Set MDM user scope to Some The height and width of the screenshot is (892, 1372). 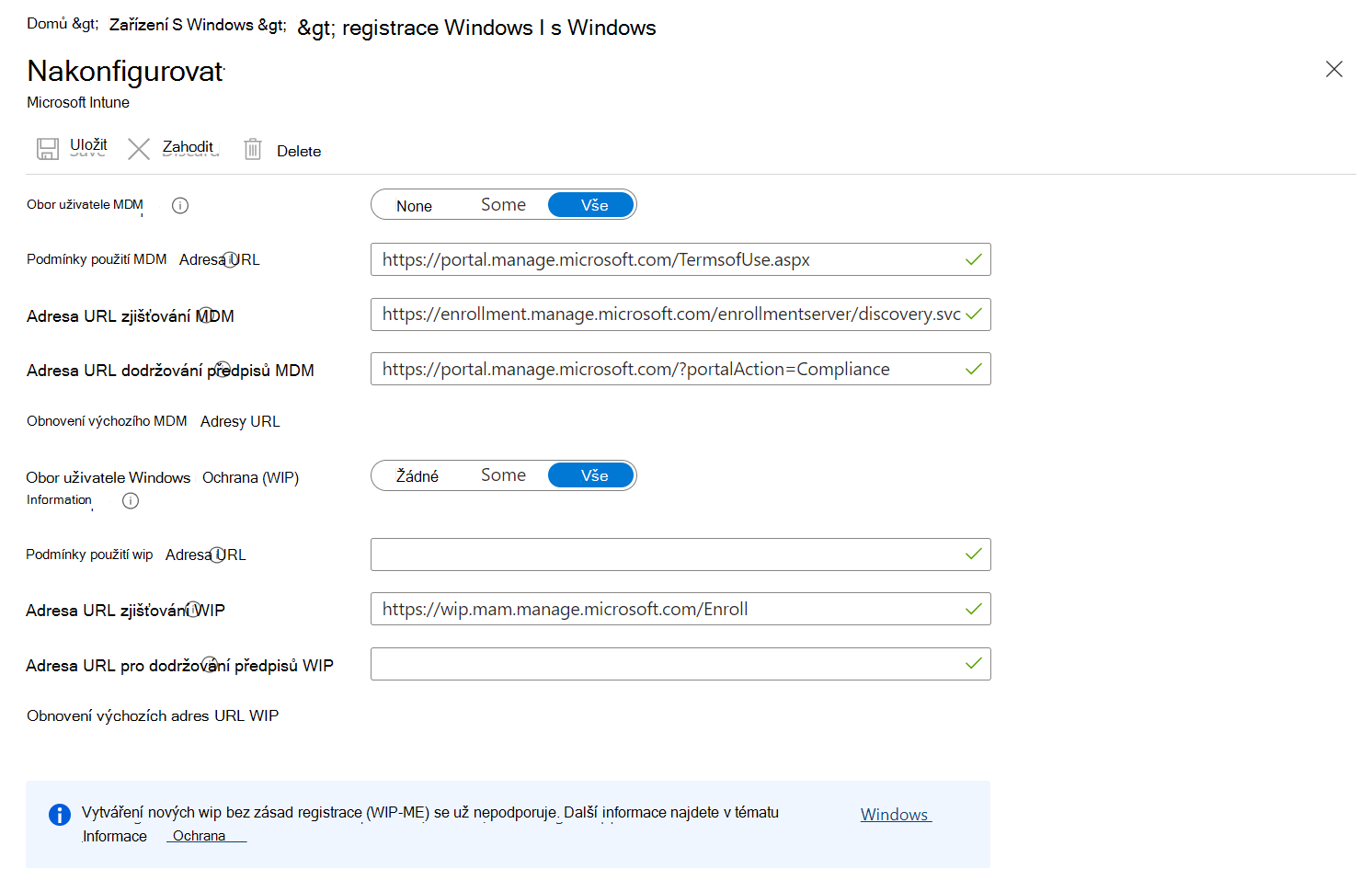(x=504, y=204)
